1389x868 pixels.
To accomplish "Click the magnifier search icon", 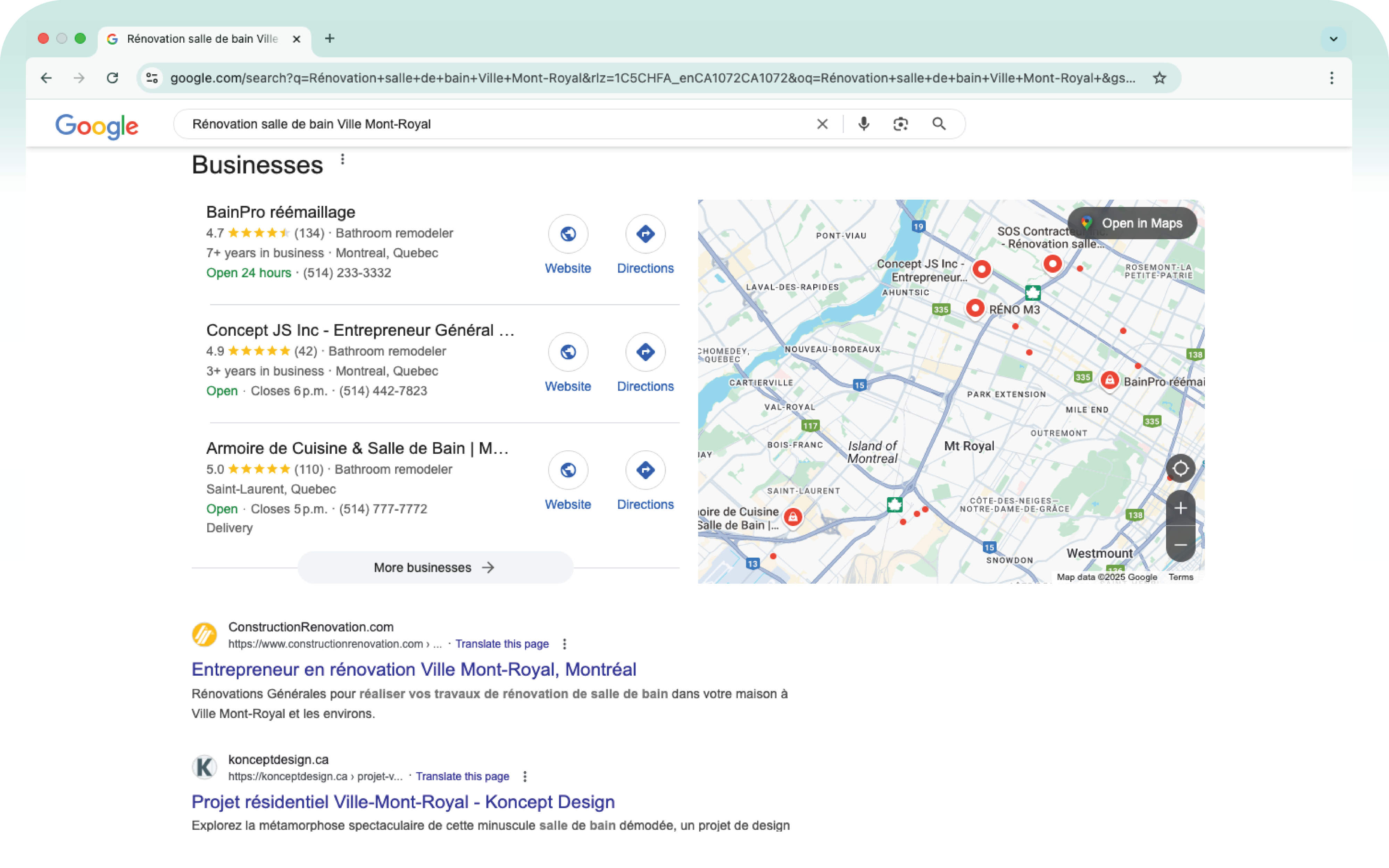I will pyautogui.click(x=939, y=124).
